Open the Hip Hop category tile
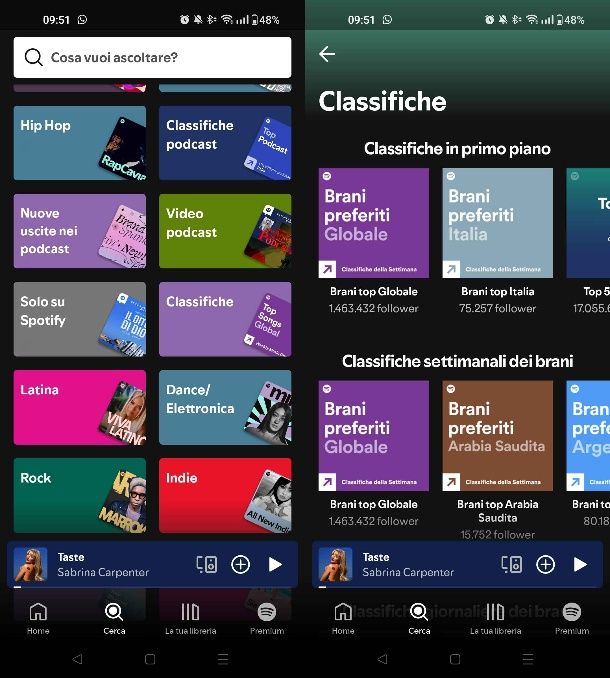Screen dimensions: 610x678 [80, 143]
